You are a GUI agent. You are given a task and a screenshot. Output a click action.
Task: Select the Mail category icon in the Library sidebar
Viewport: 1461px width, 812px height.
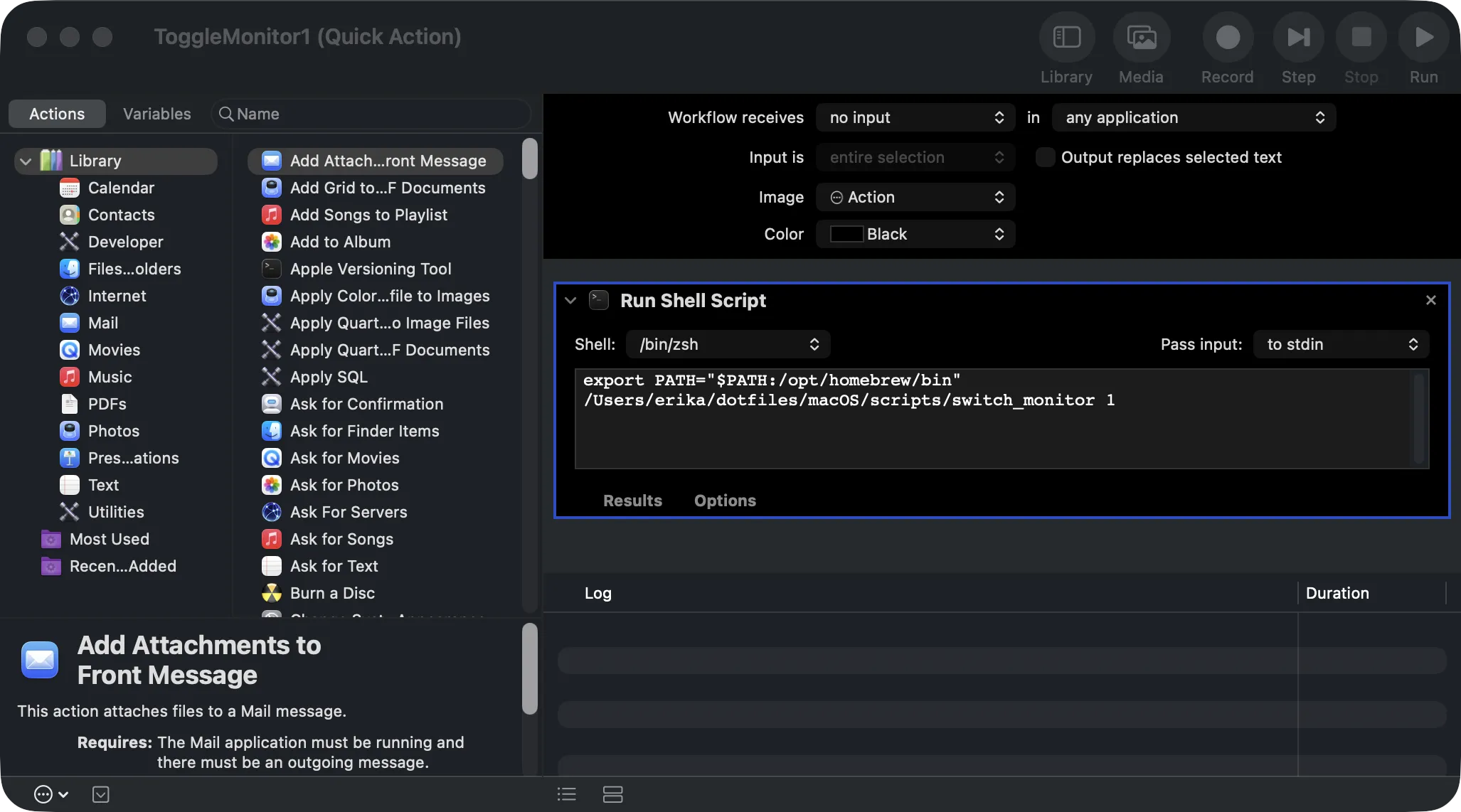pos(68,322)
